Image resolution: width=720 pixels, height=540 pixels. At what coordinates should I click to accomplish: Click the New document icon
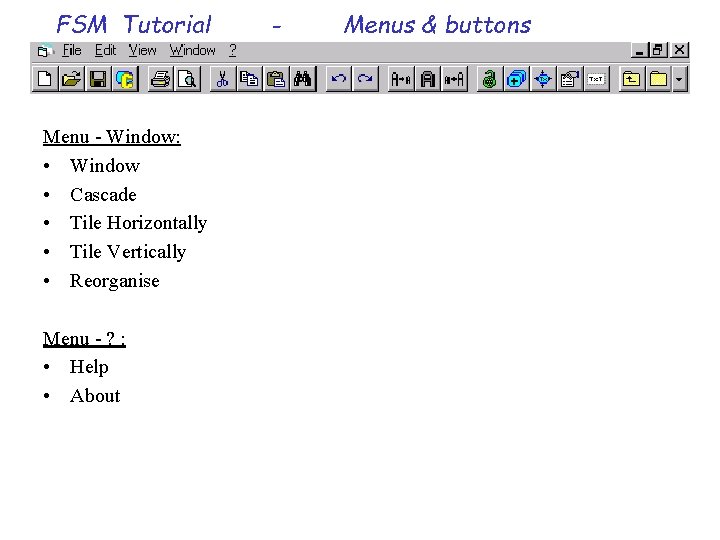point(45,79)
